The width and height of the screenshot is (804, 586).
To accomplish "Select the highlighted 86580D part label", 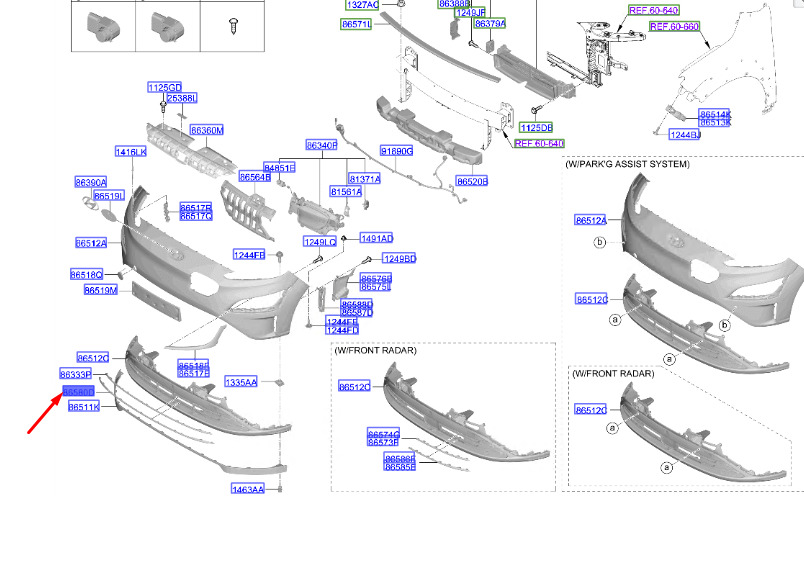I will click(x=78, y=392).
